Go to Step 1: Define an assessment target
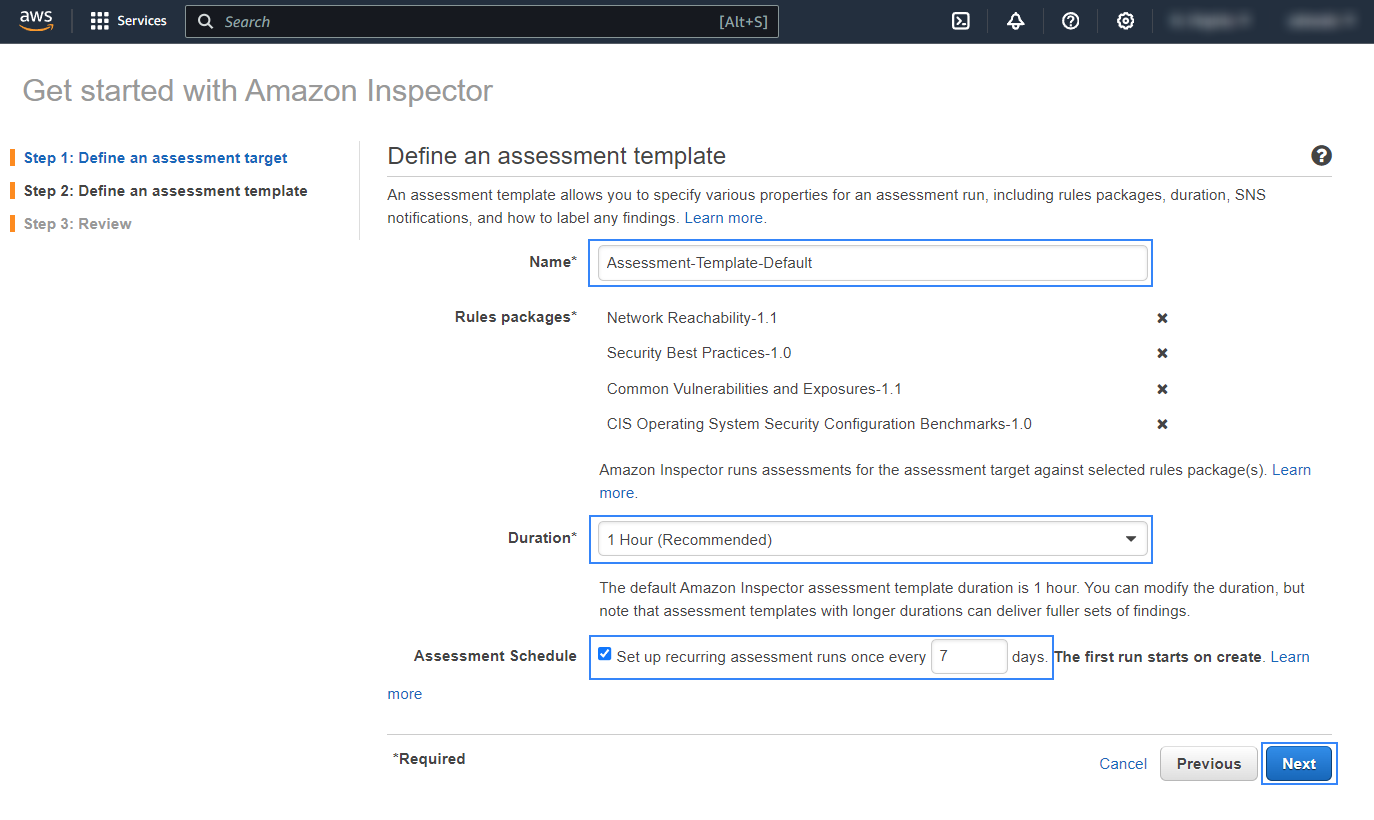The width and height of the screenshot is (1374, 820). (x=155, y=158)
